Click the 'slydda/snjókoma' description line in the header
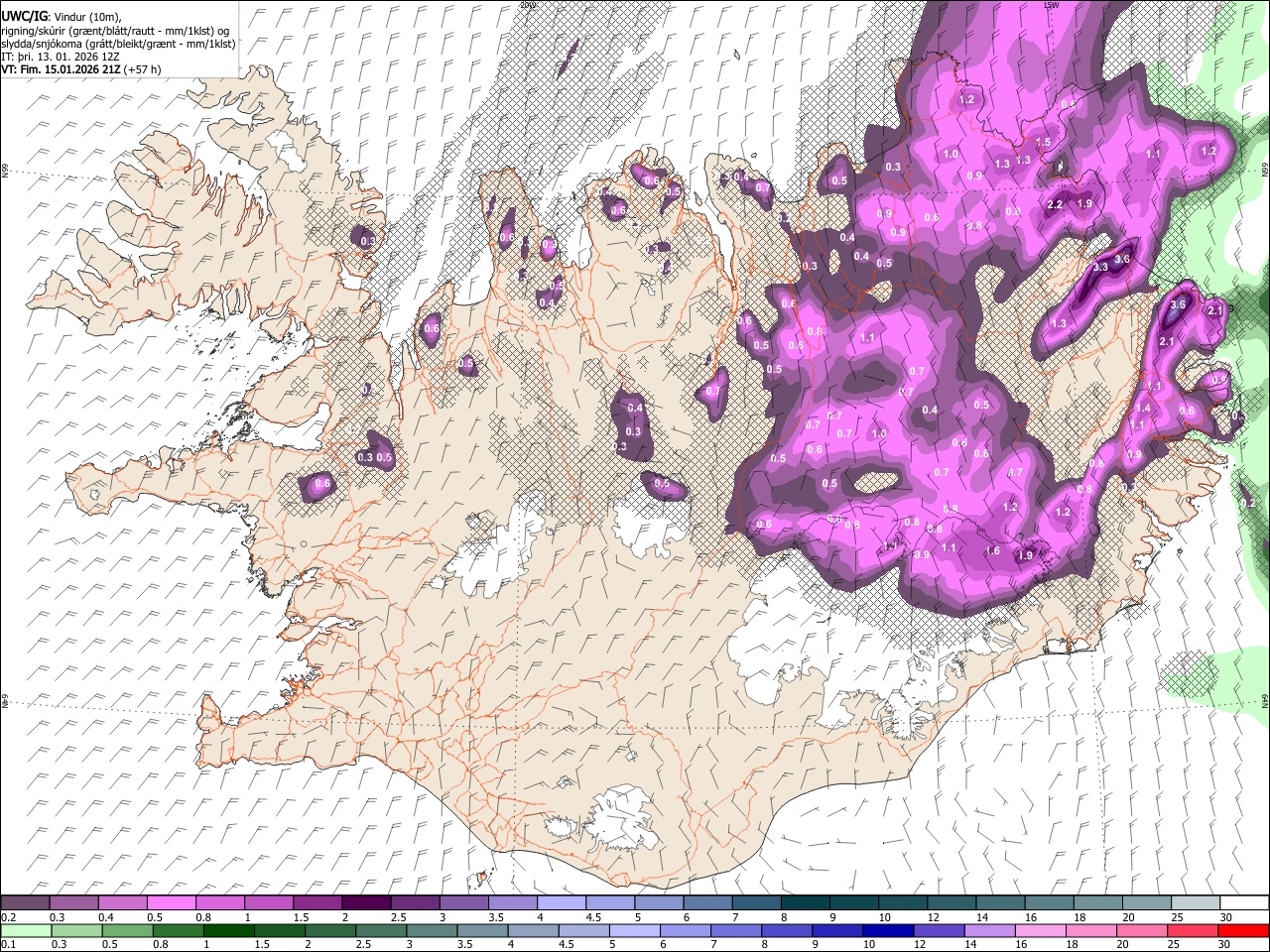 [x=119, y=44]
